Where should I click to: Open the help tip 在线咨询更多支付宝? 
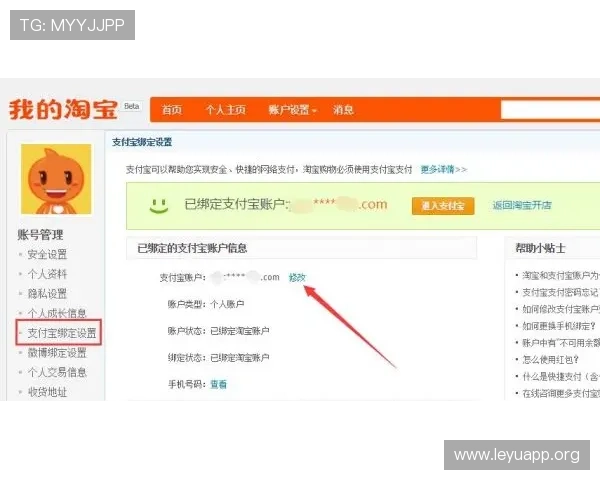561,393
